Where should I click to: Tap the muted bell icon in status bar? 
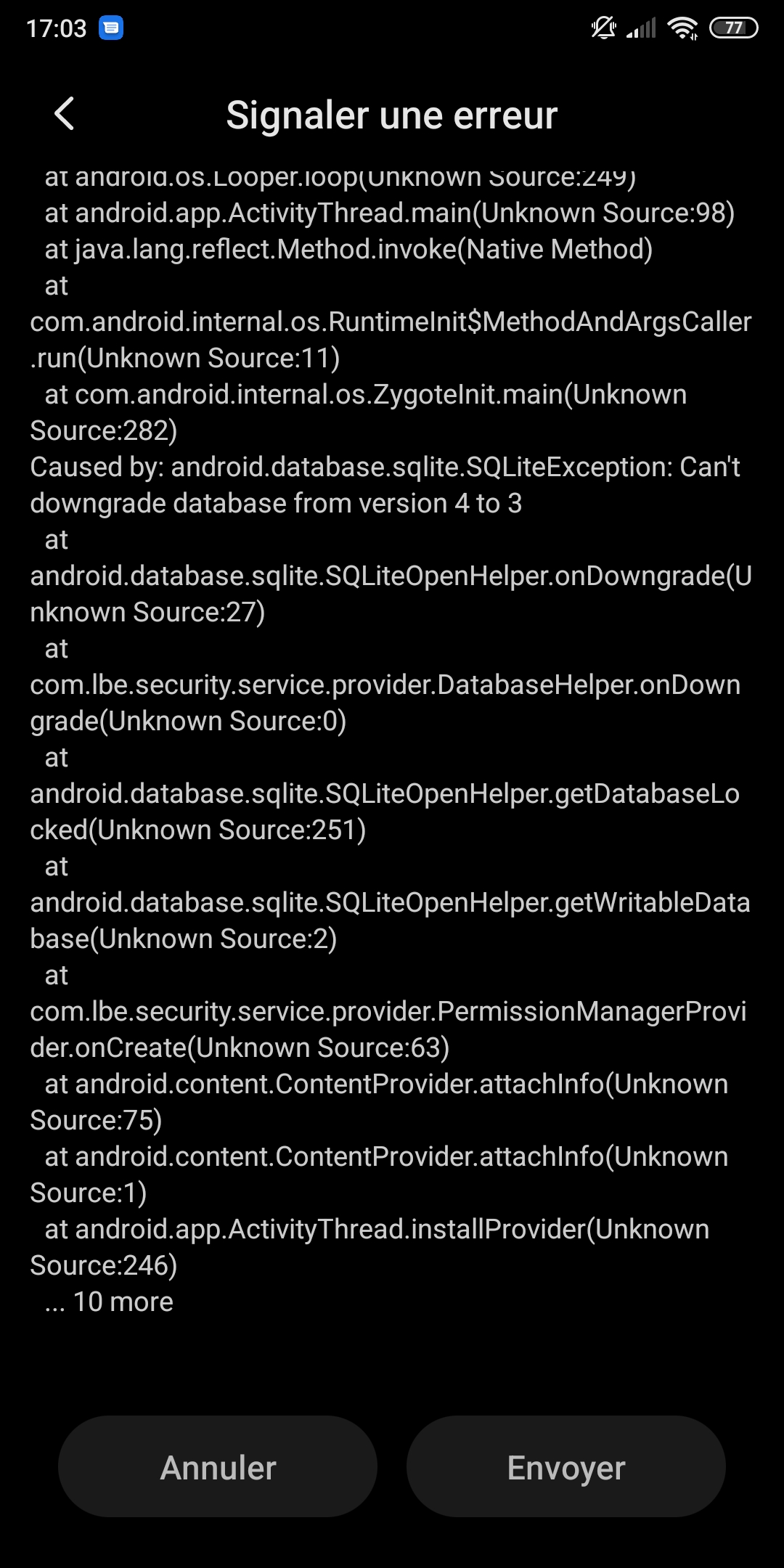tap(603, 28)
